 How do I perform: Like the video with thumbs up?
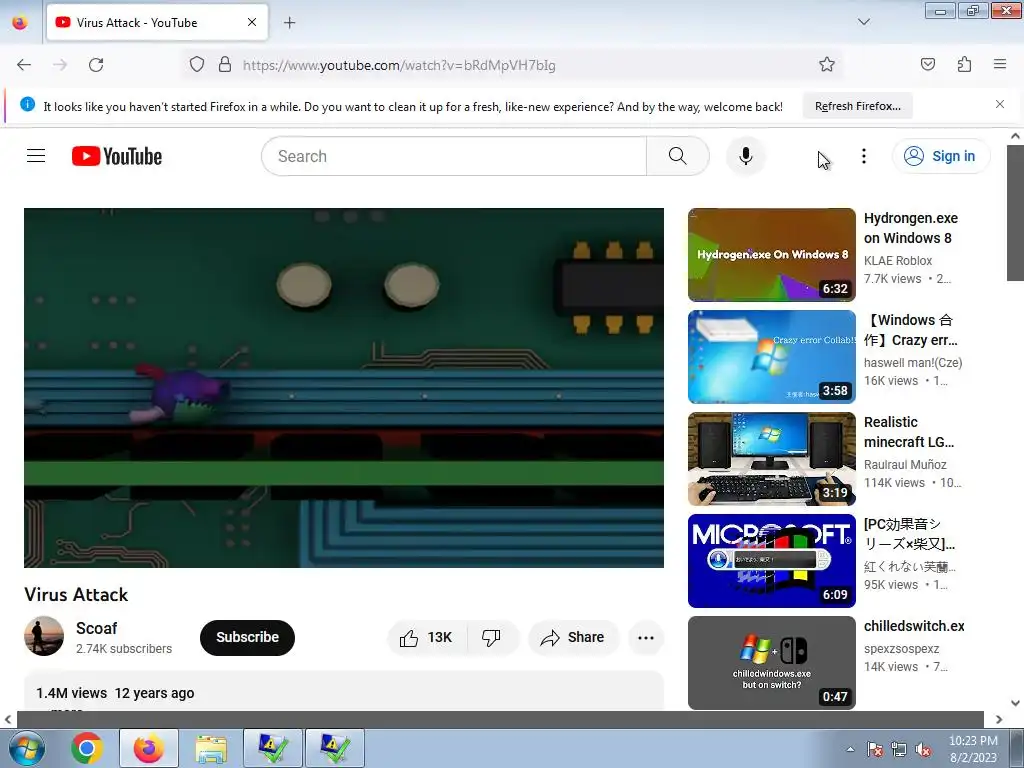pyautogui.click(x=427, y=637)
